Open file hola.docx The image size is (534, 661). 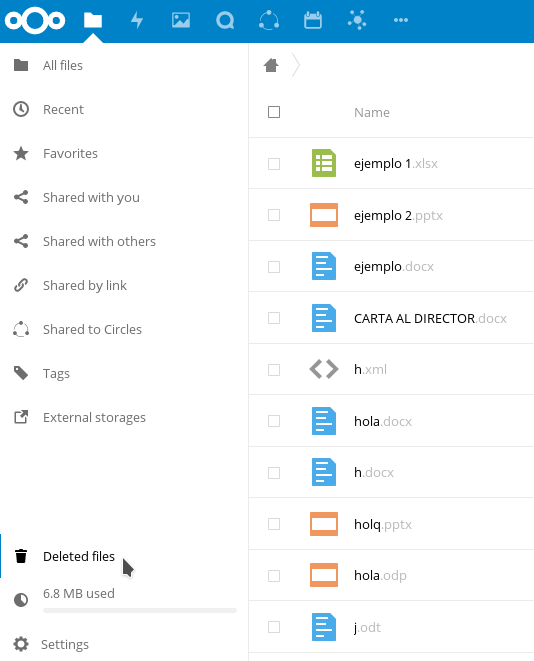[x=383, y=421]
